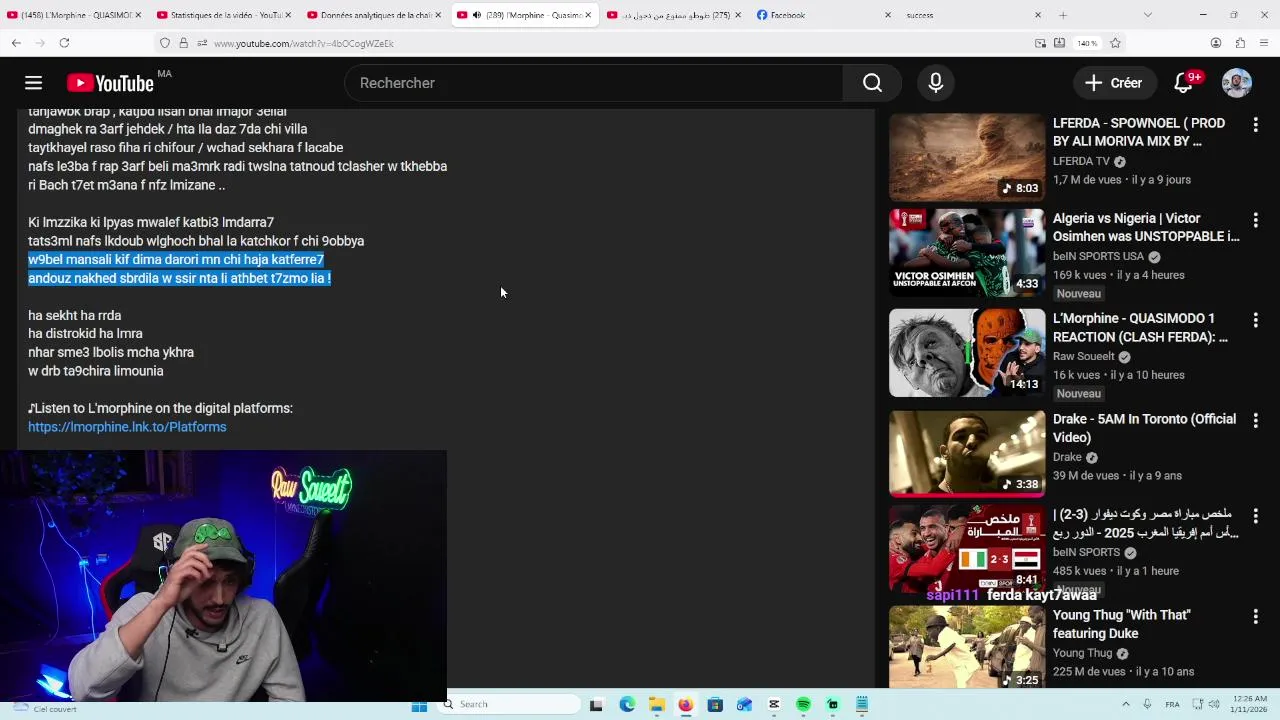This screenshot has height=720, width=1280.
Task: Open Drake 5AM in Toronto title
Action: click(x=1144, y=428)
